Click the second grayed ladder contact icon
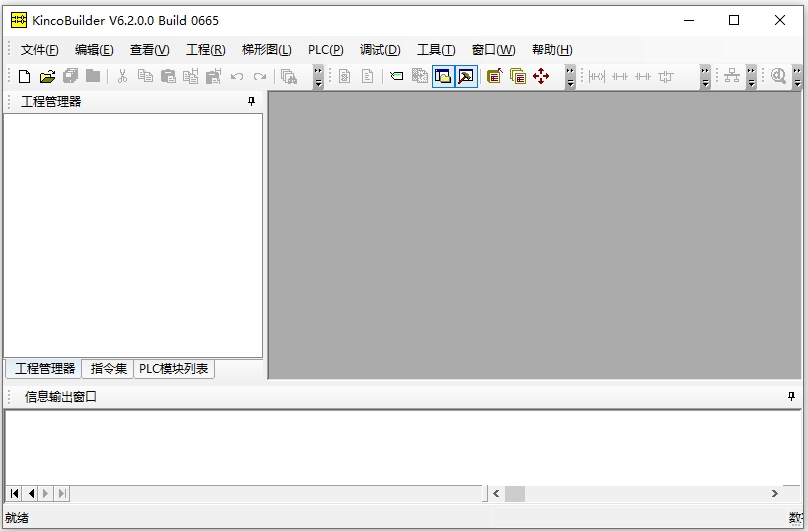 click(x=620, y=77)
